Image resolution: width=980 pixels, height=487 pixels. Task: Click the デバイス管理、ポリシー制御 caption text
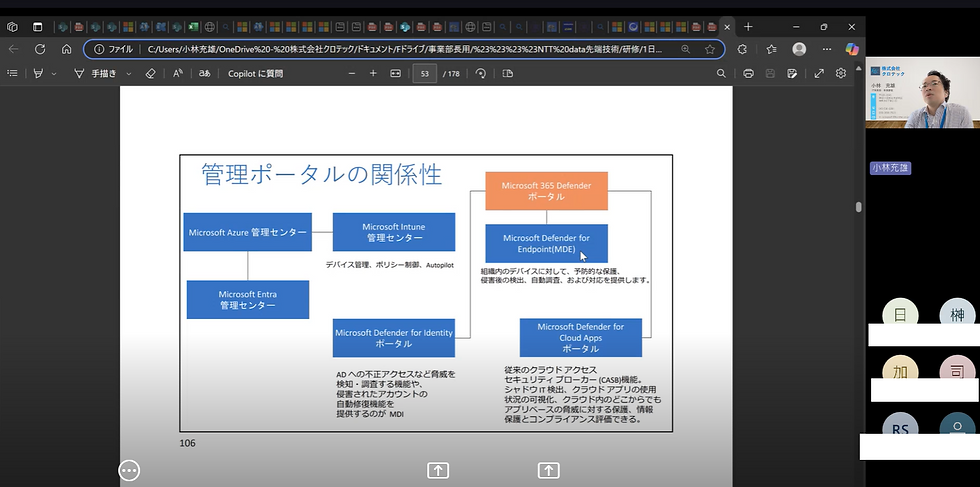389,265
